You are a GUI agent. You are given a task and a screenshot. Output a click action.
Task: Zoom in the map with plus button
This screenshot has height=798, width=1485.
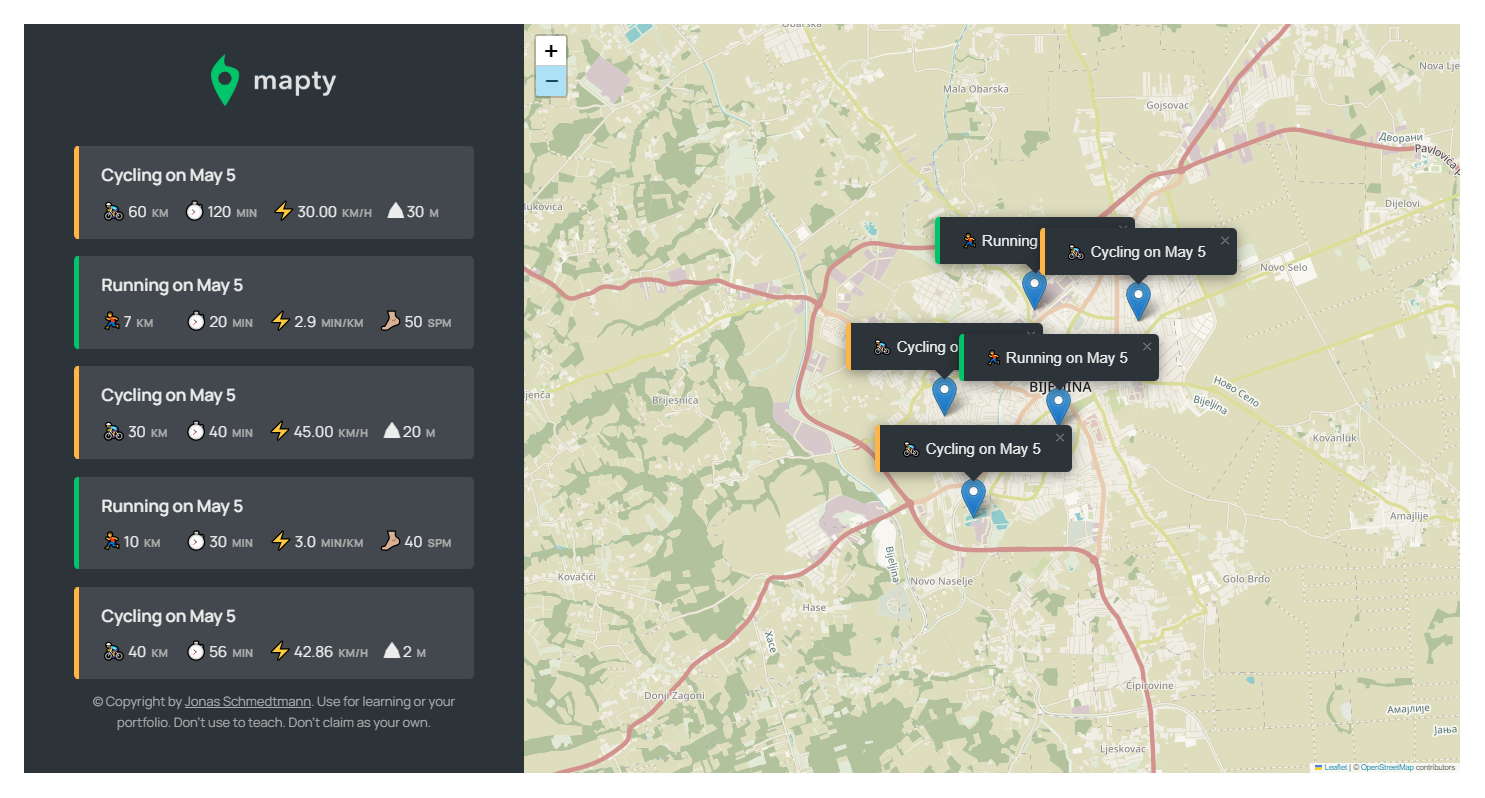(551, 51)
